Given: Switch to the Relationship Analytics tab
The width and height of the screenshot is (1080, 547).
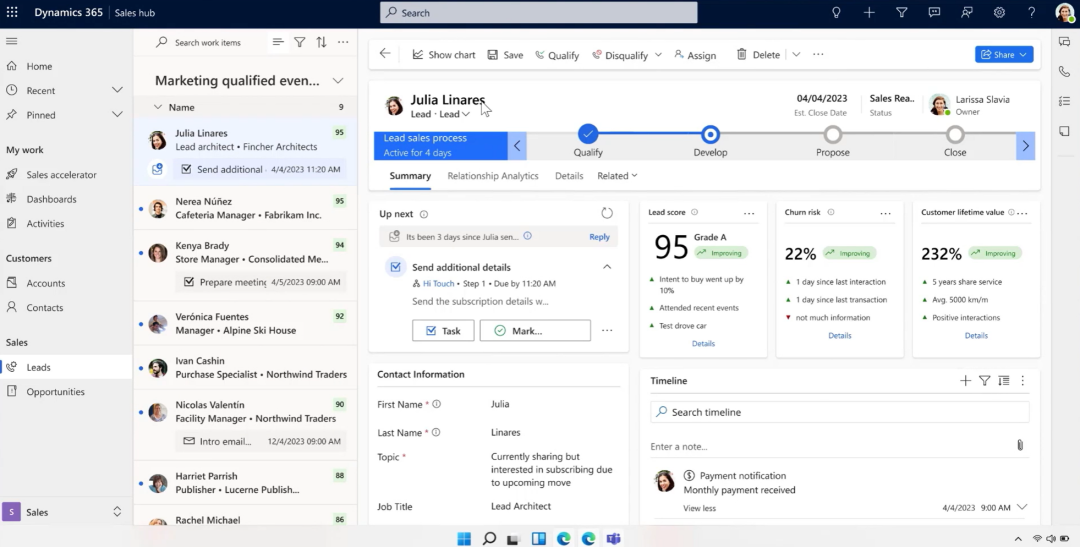Looking at the screenshot, I should (492, 176).
